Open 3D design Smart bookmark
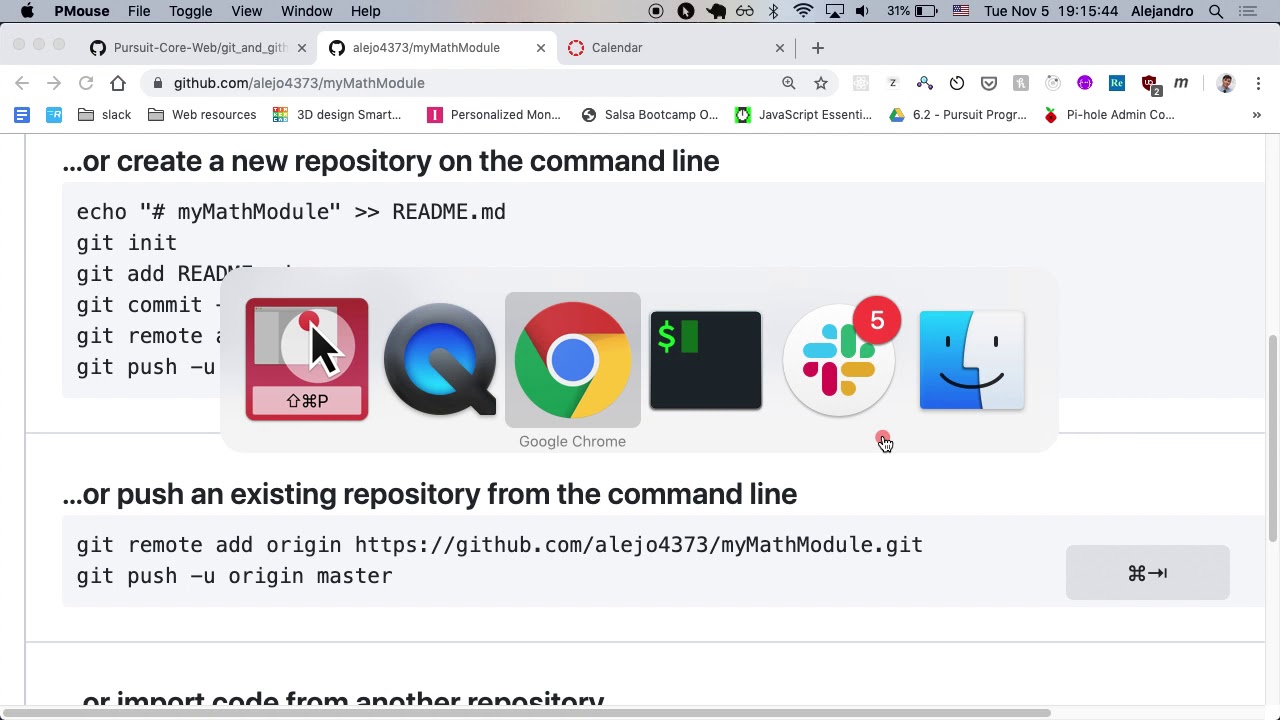This screenshot has width=1280, height=720. tap(337, 115)
